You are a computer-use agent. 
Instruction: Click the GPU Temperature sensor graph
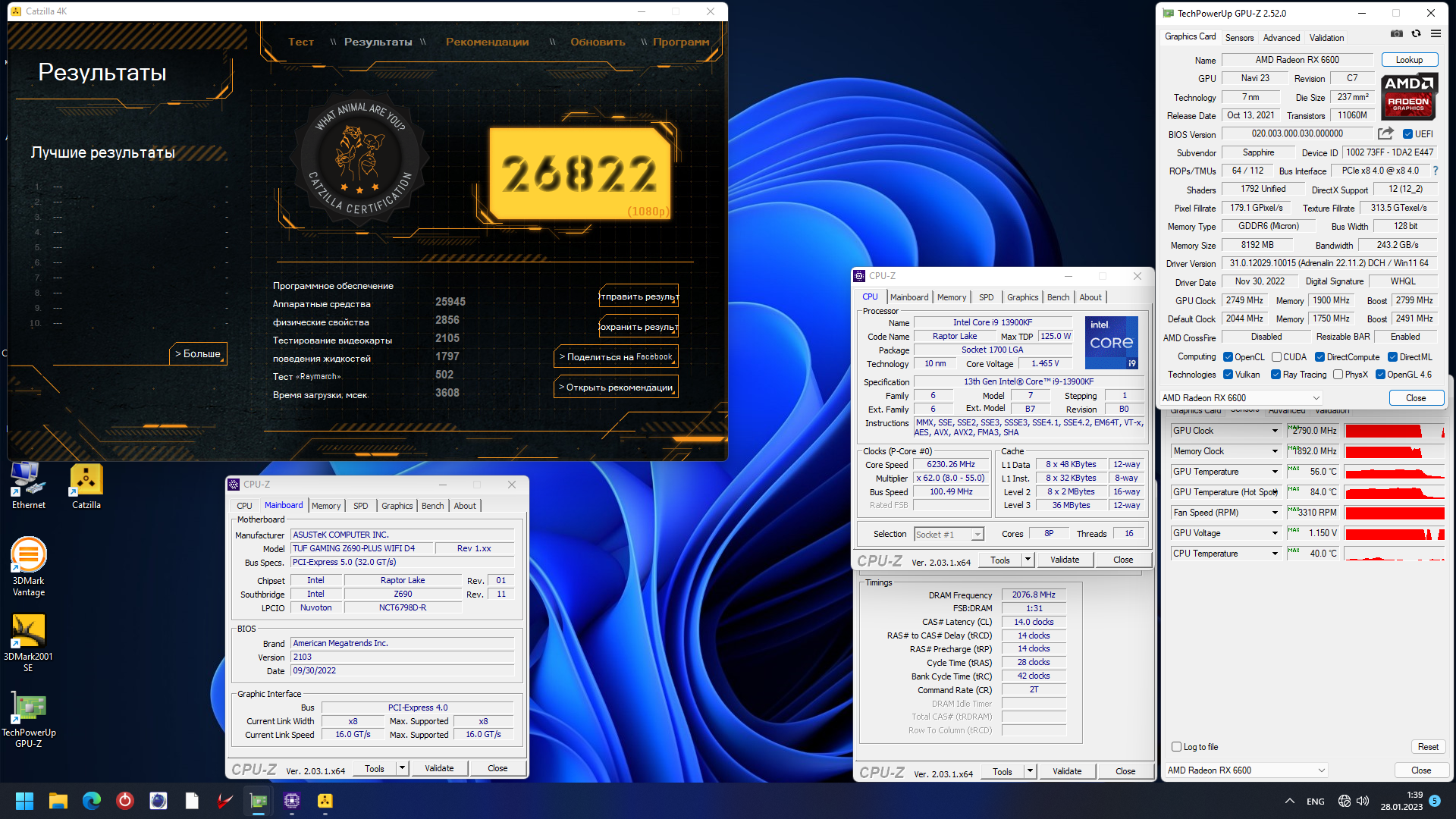[1395, 472]
